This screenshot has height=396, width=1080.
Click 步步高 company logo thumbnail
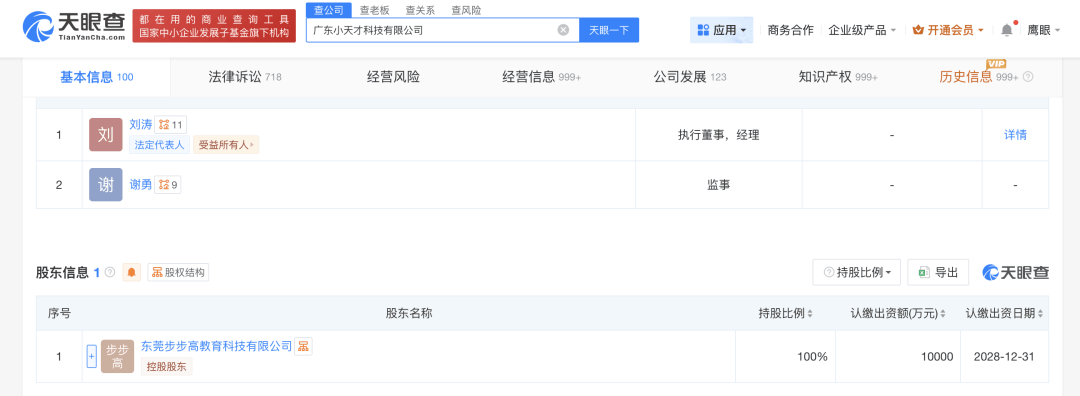pyautogui.click(x=117, y=357)
